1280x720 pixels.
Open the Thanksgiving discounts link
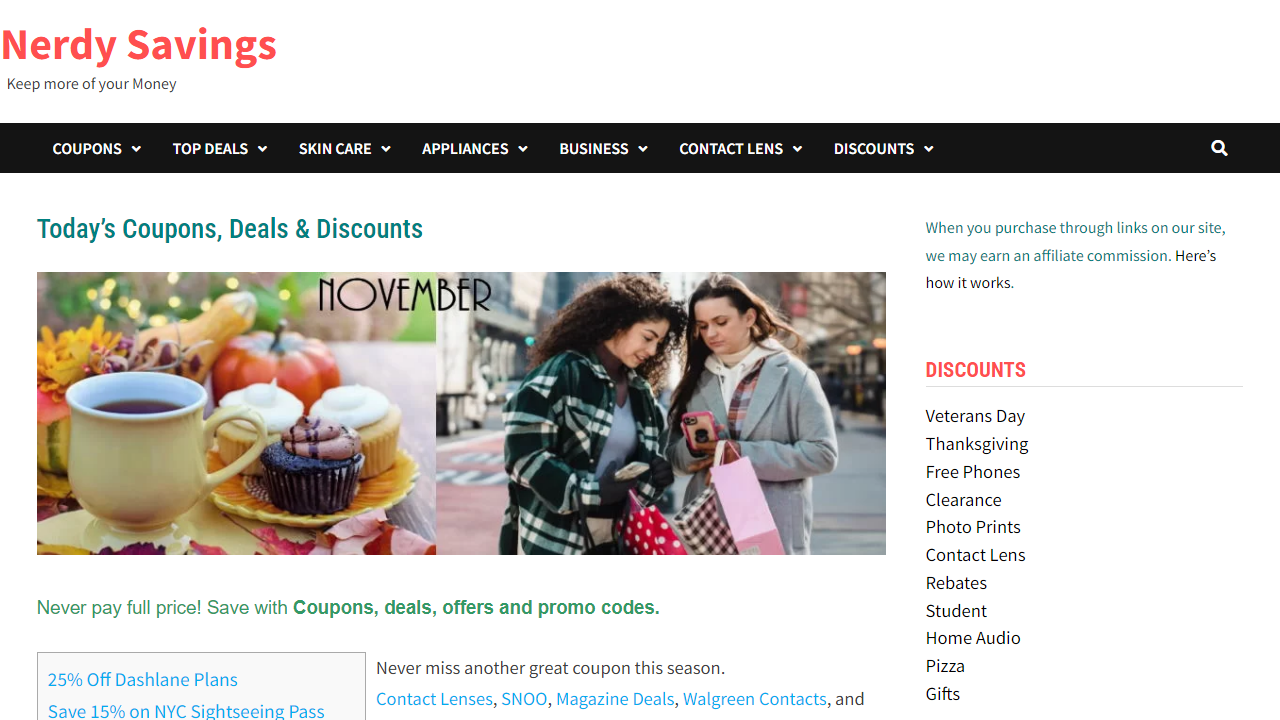[976, 443]
